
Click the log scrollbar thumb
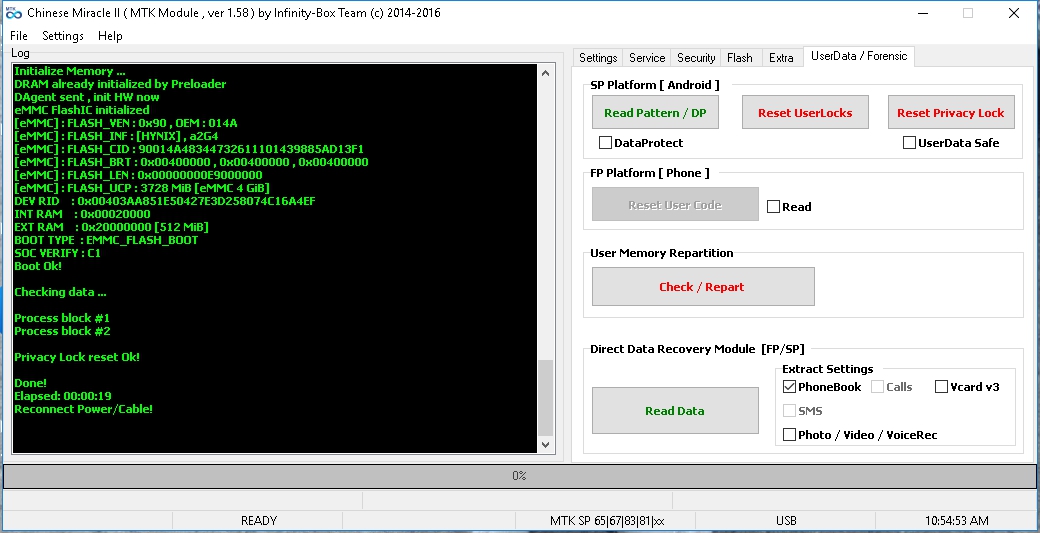pos(545,398)
